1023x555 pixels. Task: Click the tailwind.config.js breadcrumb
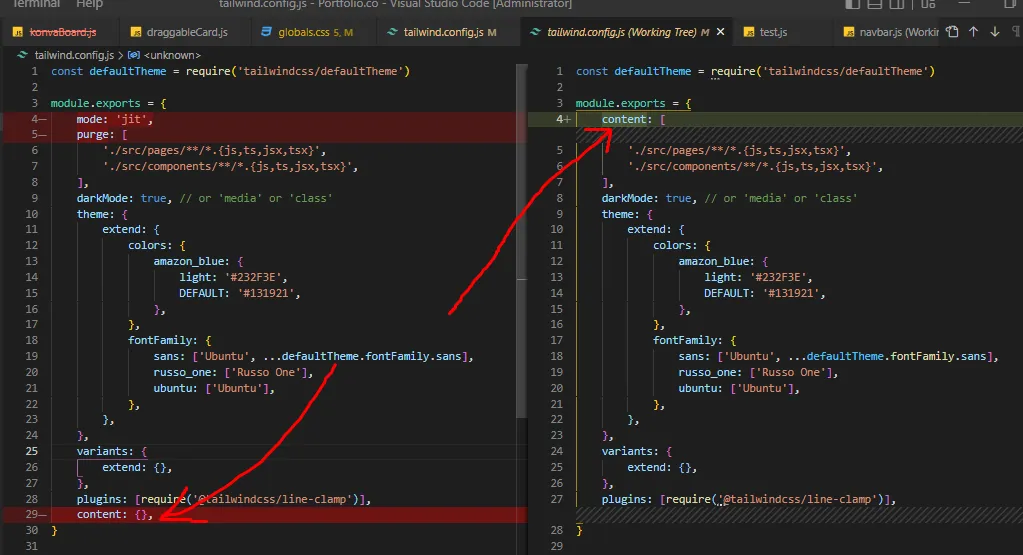pyautogui.click(x=74, y=55)
